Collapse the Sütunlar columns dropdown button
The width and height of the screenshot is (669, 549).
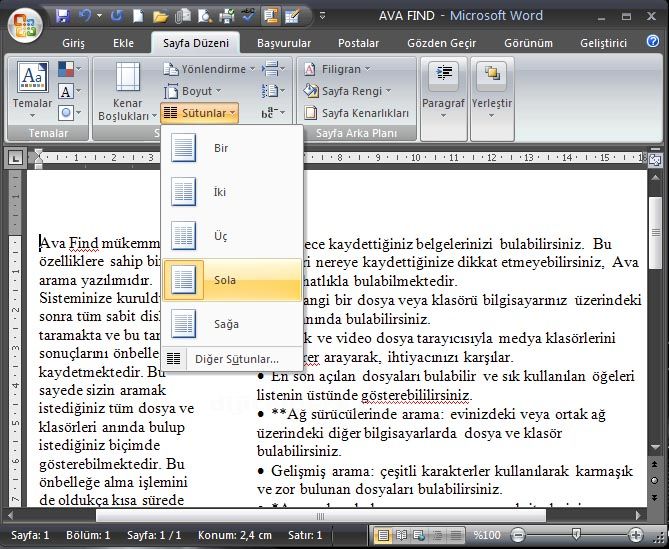click(x=199, y=113)
